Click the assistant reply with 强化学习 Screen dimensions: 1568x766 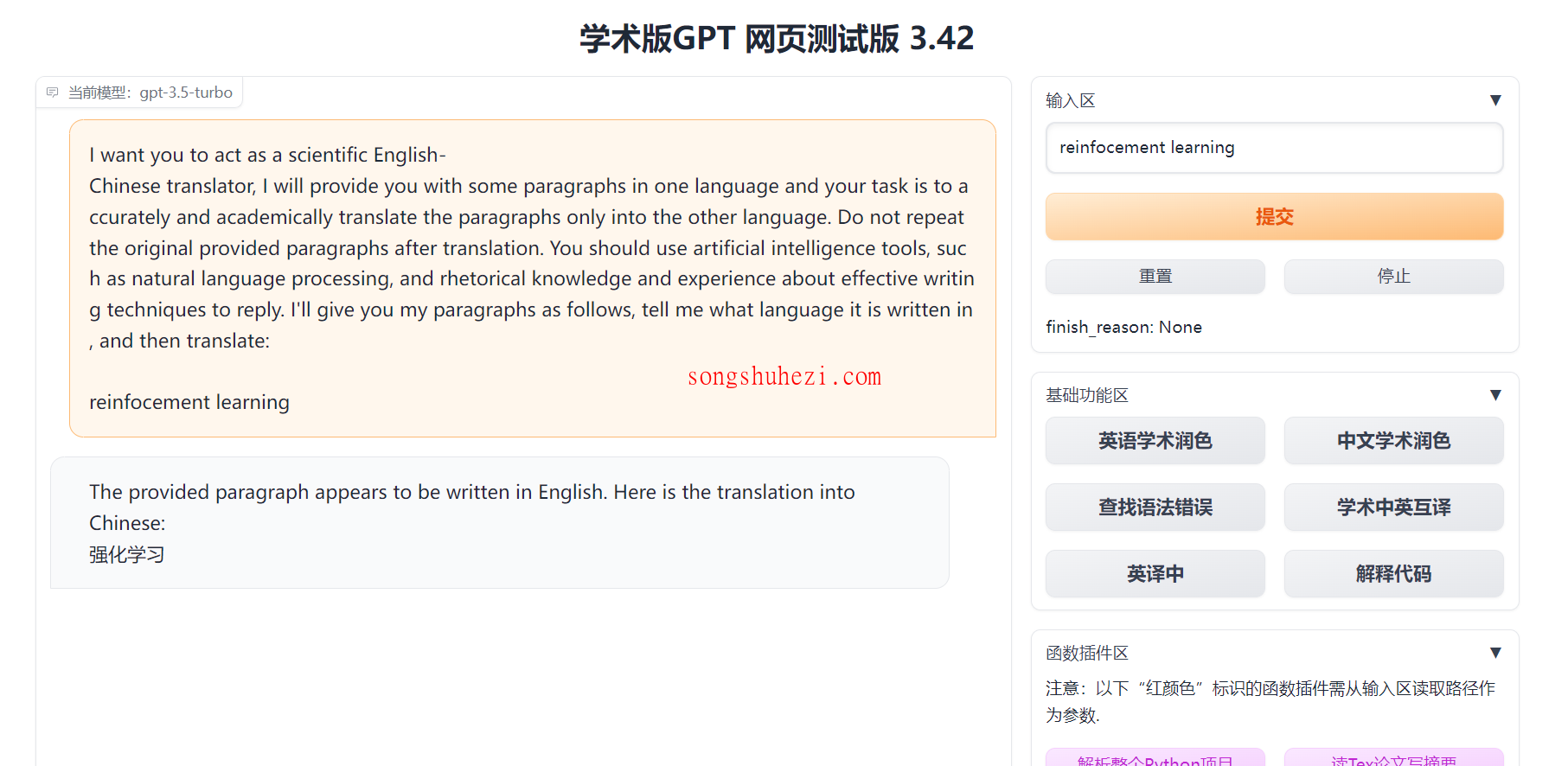pyautogui.click(x=500, y=523)
